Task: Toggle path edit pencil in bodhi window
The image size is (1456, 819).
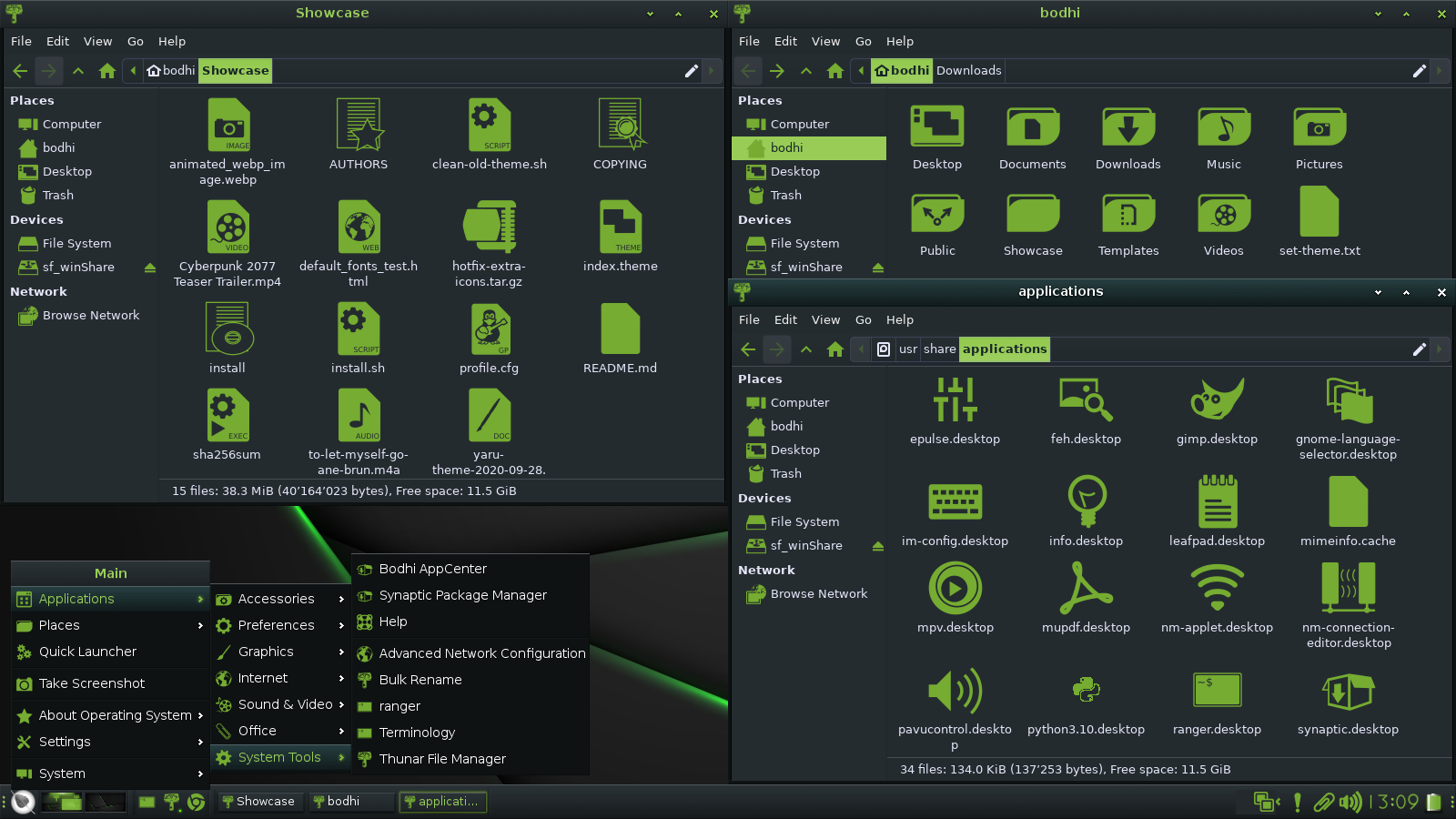Action: pos(1420,71)
